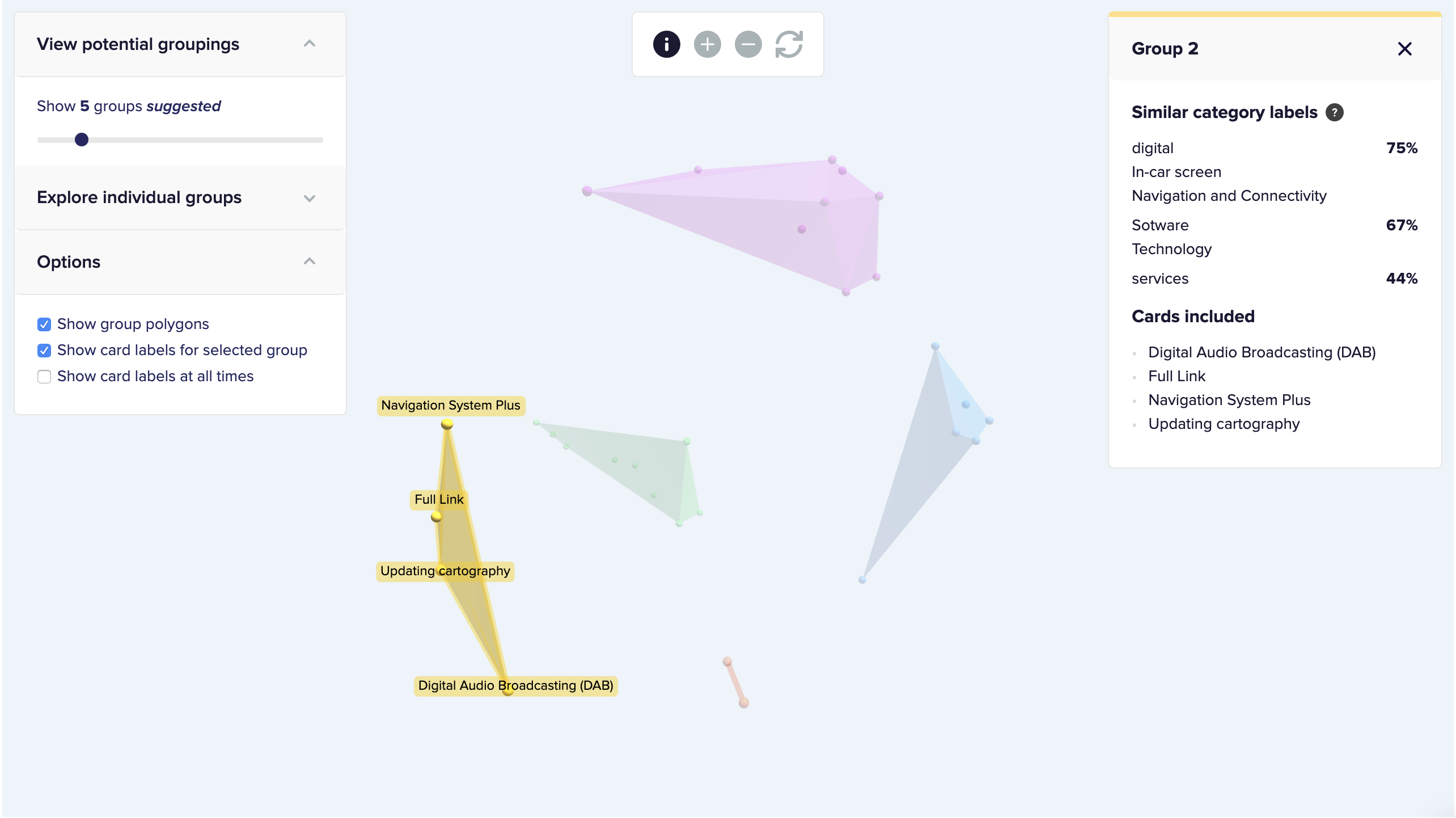Click the zoom out icon
Image resolution: width=1456 pixels, height=818 pixels.
click(747, 44)
